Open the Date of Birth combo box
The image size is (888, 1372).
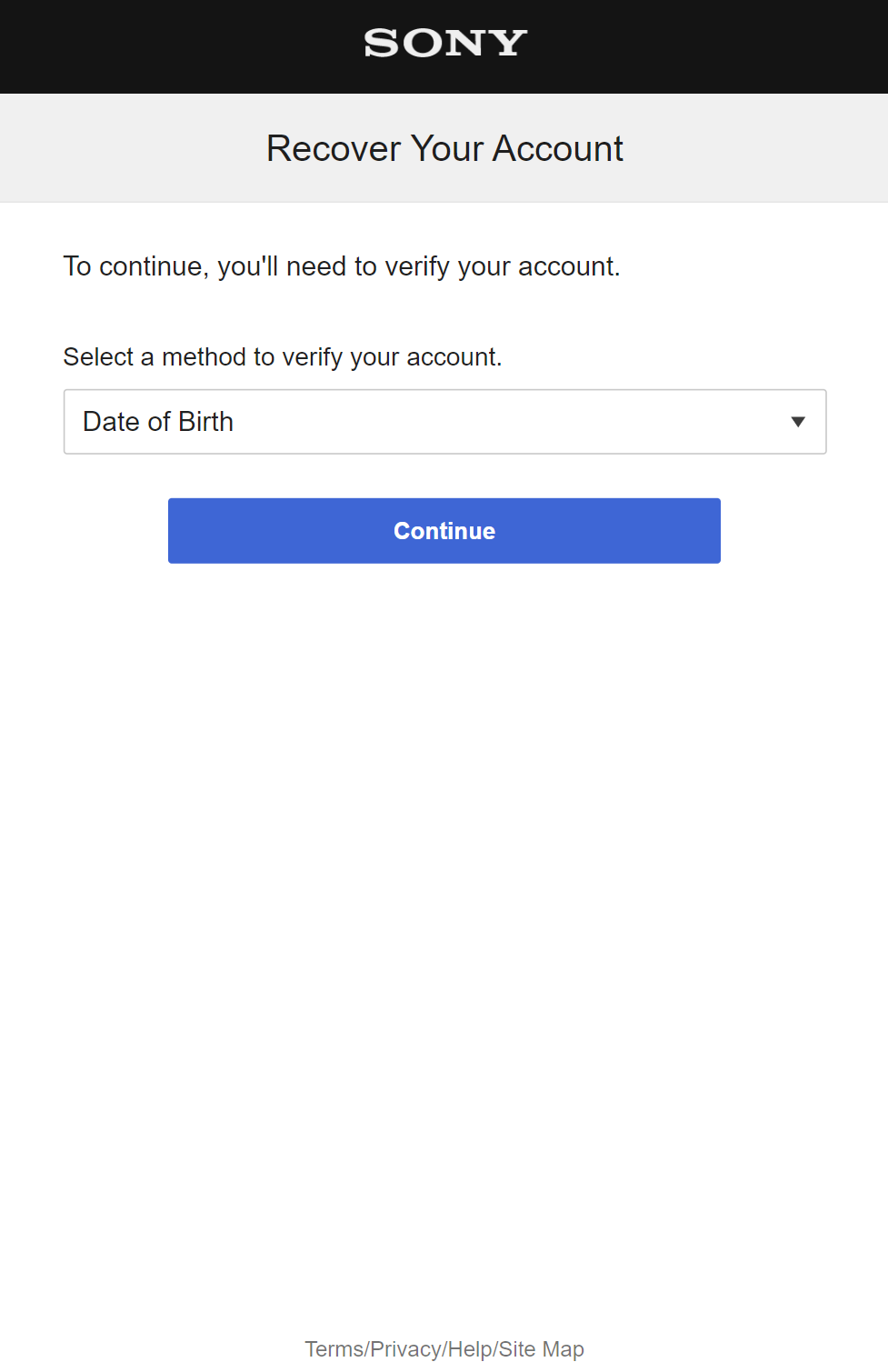(444, 422)
